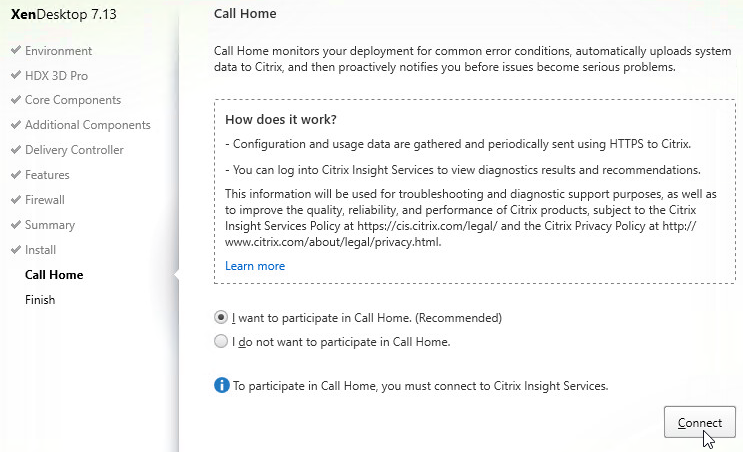Image resolution: width=743 pixels, height=452 pixels.
Task: Go to the Finish step
Action: click(x=40, y=300)
